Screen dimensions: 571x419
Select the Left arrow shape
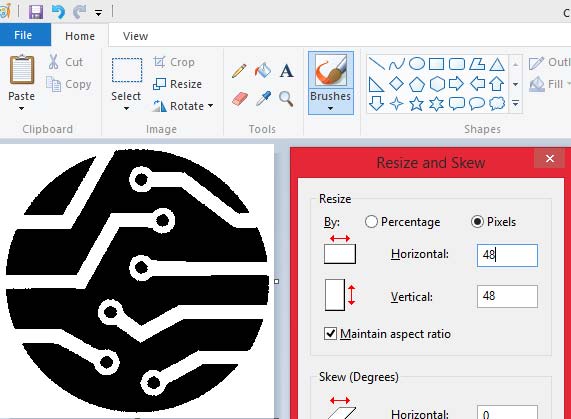pyautogui.click(x=477, y=84)
